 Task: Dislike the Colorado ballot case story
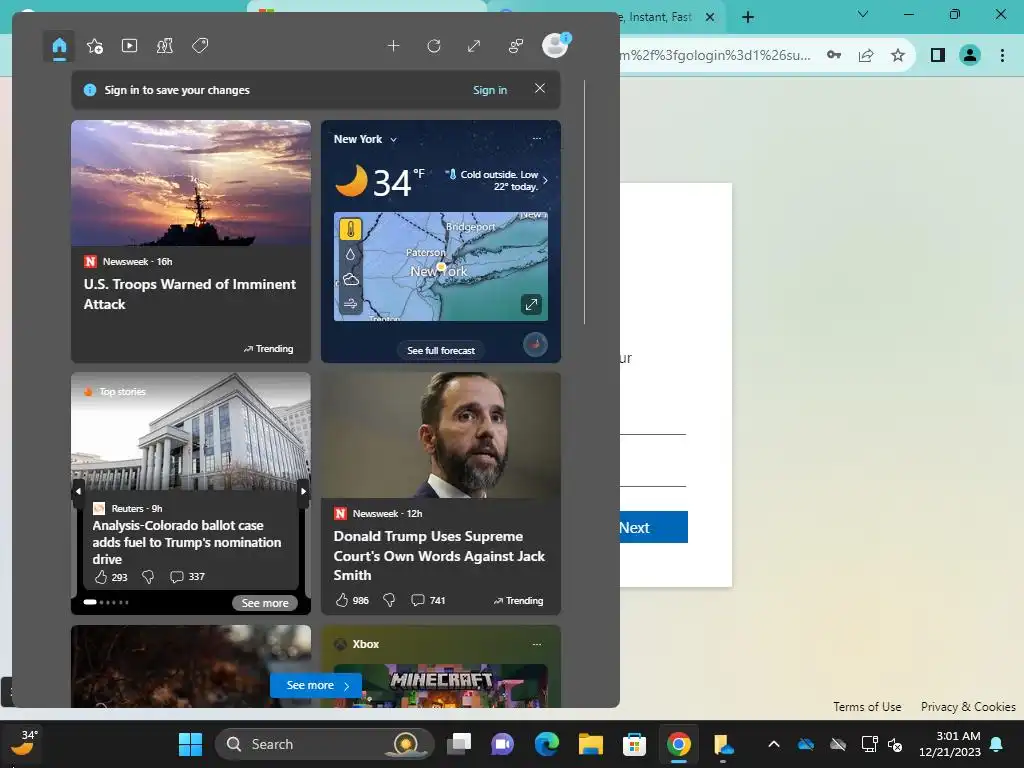coord(148,577)
